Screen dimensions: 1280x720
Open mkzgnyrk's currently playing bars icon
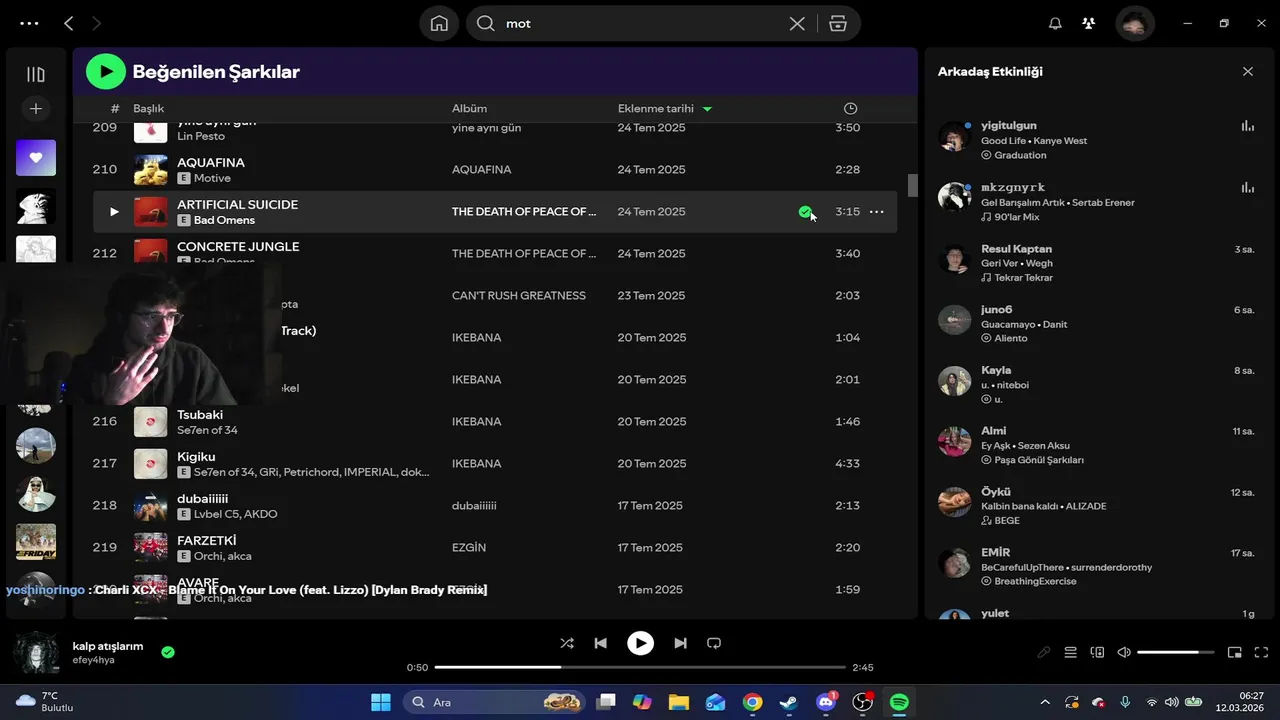pyautogui.click(x=1247, y=187)
